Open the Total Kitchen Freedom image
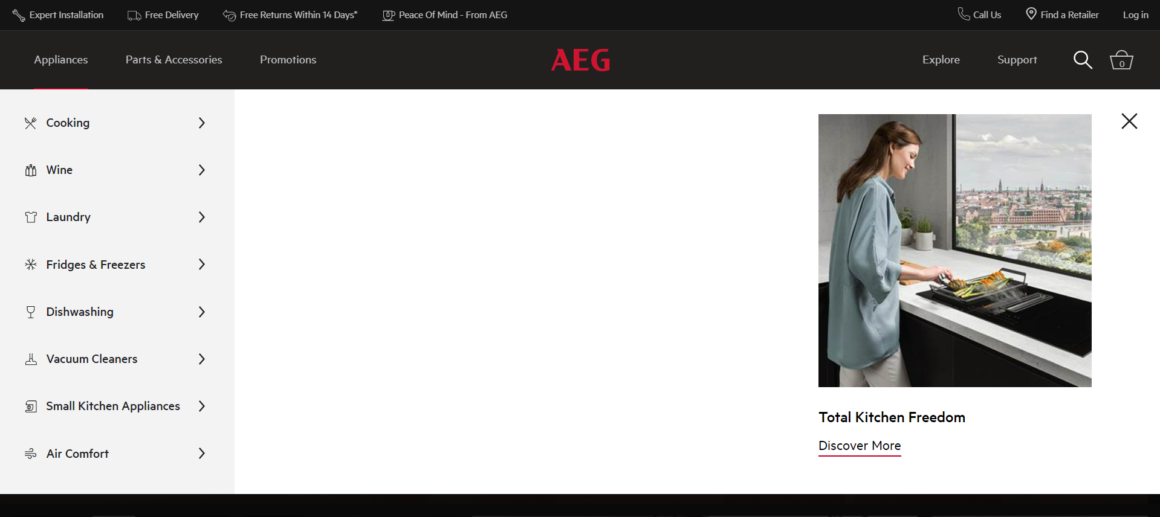This screenshot has width=1160, height=517. click(x=954, y=250)
